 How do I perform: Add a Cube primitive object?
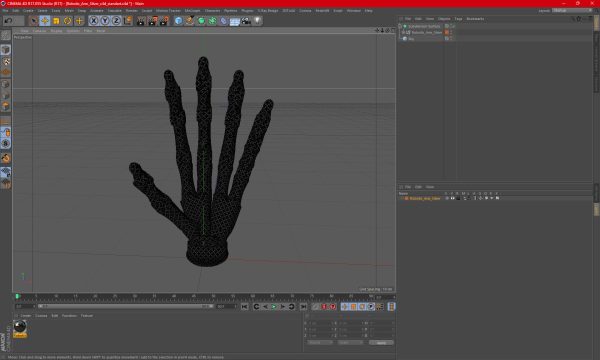click(x=178, y=21)
